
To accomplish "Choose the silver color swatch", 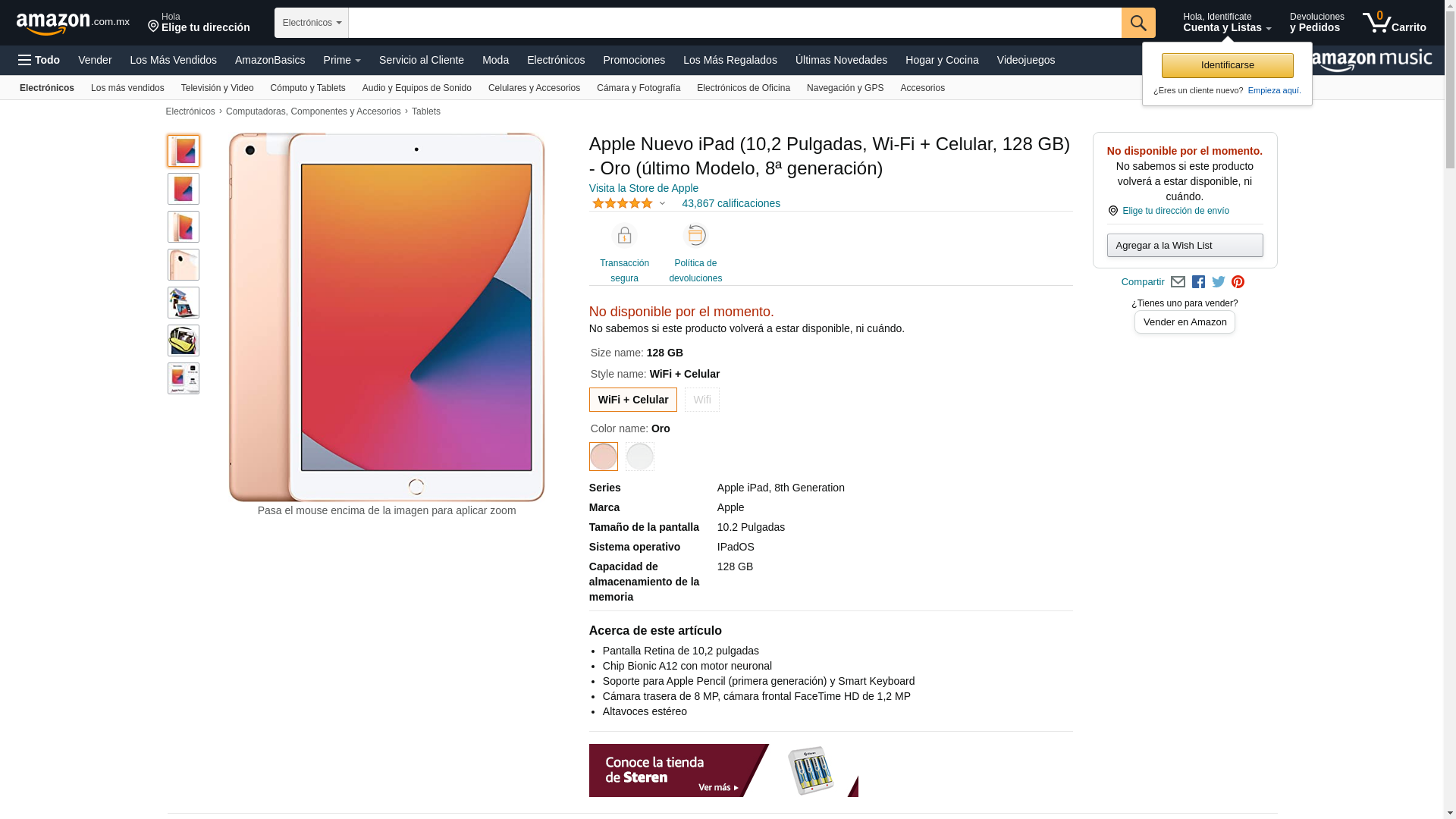I will point(640,457).
